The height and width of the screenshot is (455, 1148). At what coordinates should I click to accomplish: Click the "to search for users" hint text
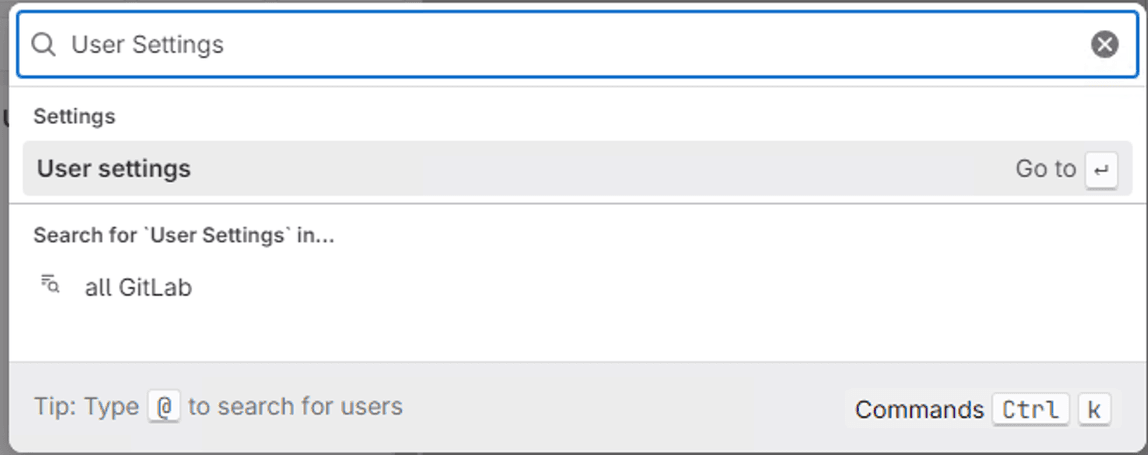(x=295, y=407)
